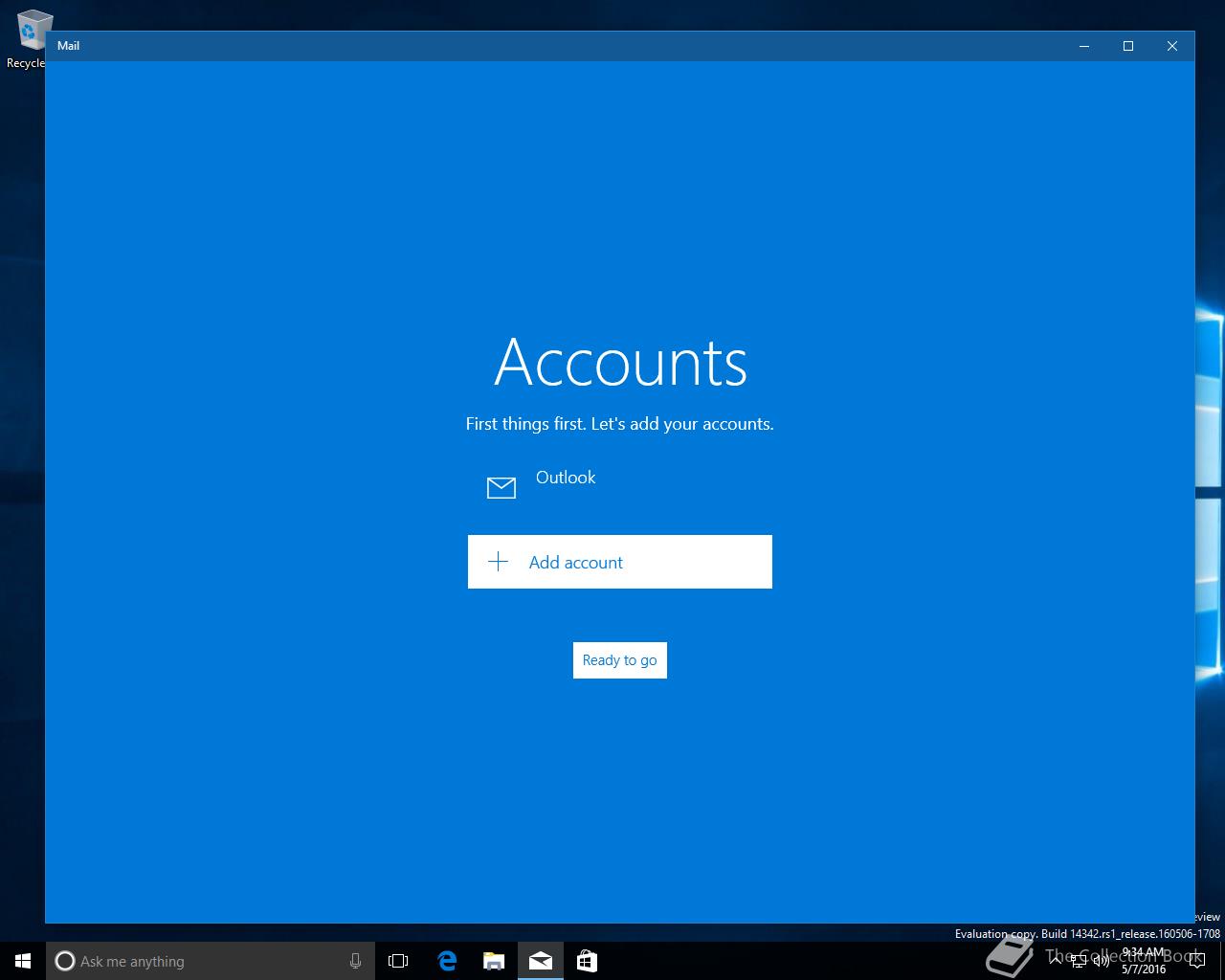This screenshot has height=980, width=1225.
Task: Open the clock showing 9:34 AM
Action: 1145,961
